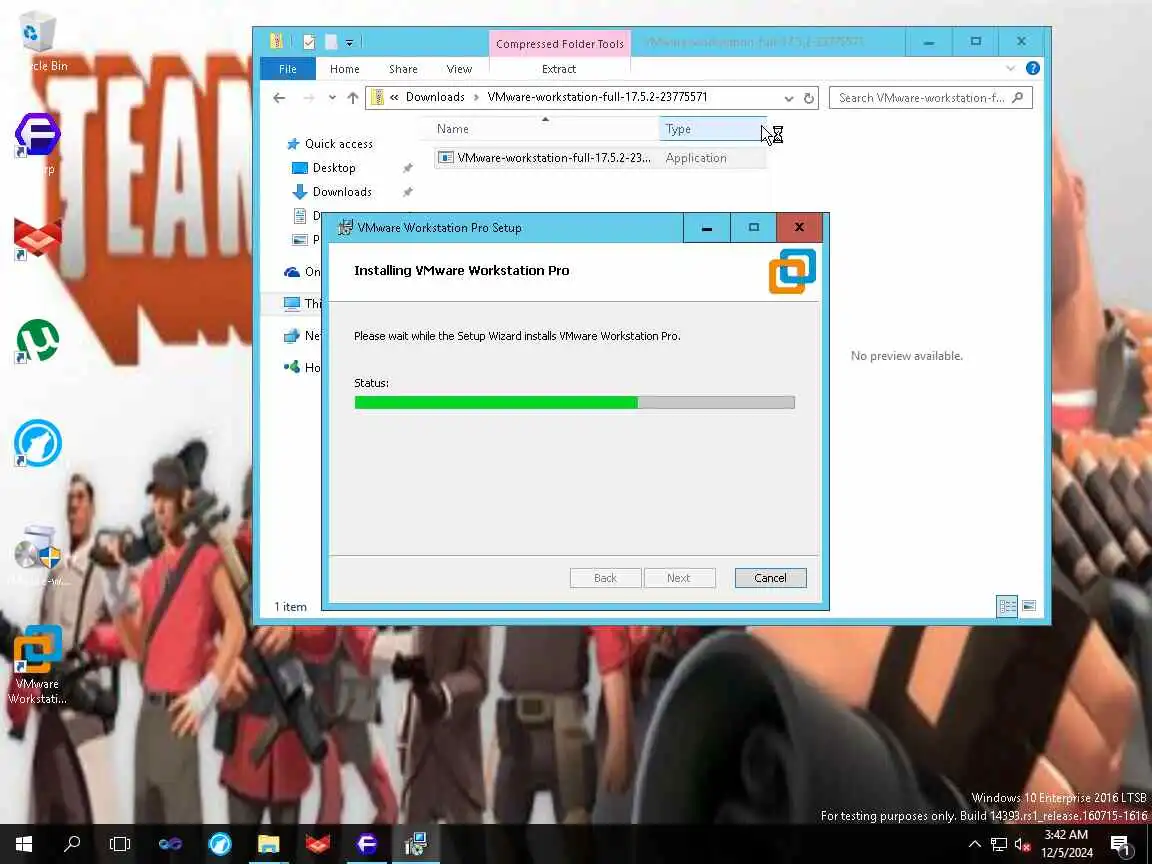Open the blue wolf app on taskbar
The width and height of the screenshot is (1152, 864).
click(x=219, y=843)
